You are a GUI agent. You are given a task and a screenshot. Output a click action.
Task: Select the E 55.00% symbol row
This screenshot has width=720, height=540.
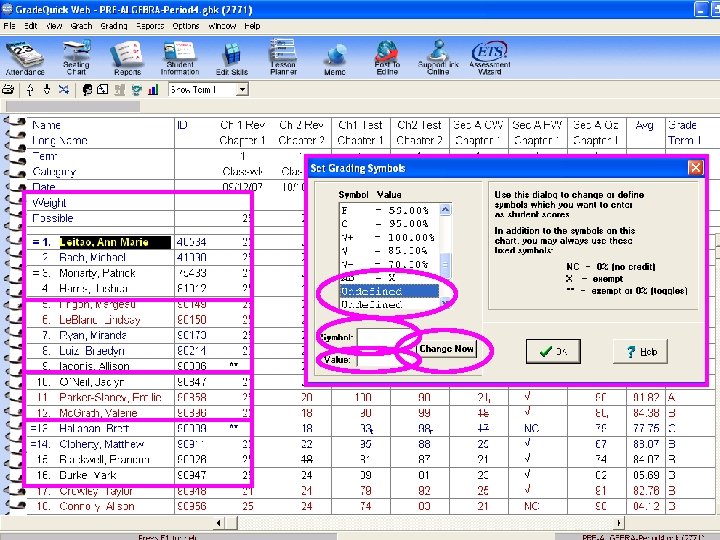(x=389, y=211)
